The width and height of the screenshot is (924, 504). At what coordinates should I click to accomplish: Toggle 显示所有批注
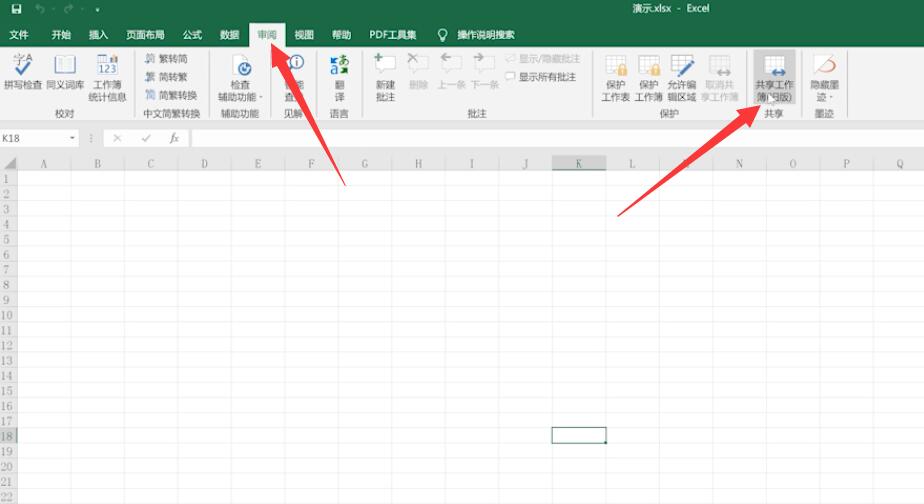540,77
